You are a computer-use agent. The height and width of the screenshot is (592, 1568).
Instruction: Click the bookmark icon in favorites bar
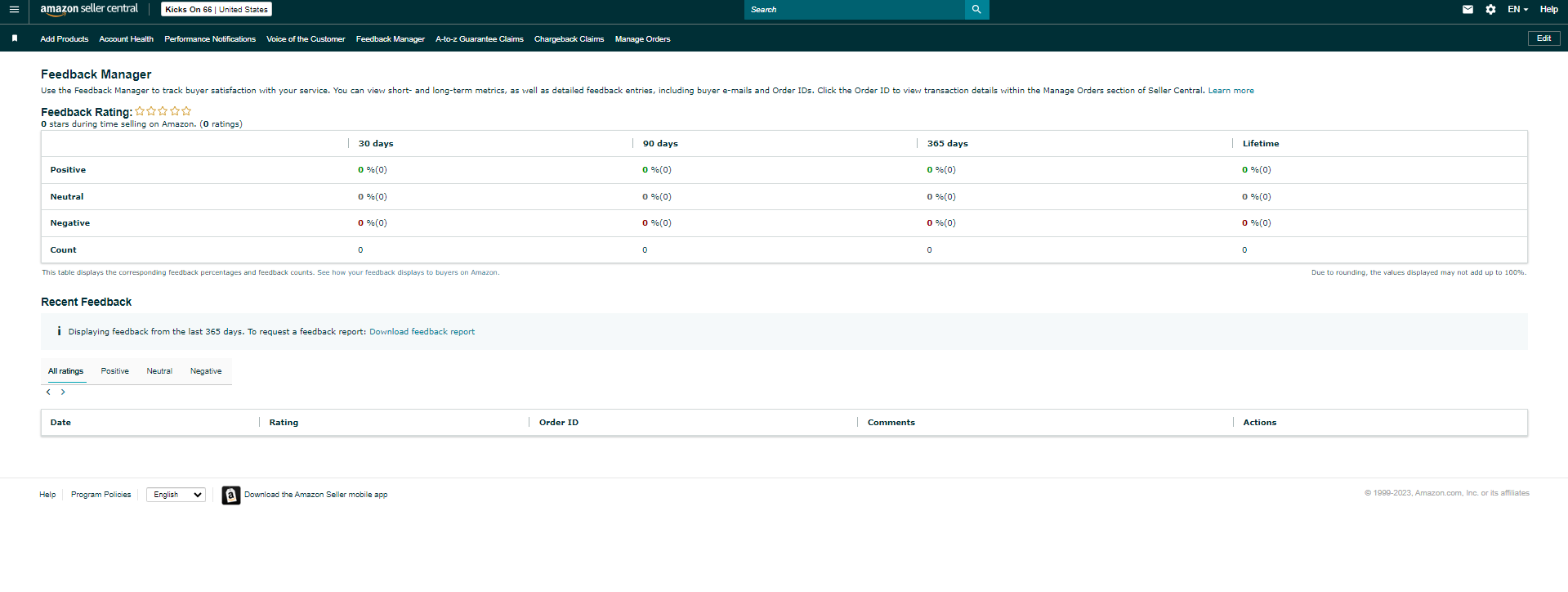pyautogui.click(x=15, y=38)
